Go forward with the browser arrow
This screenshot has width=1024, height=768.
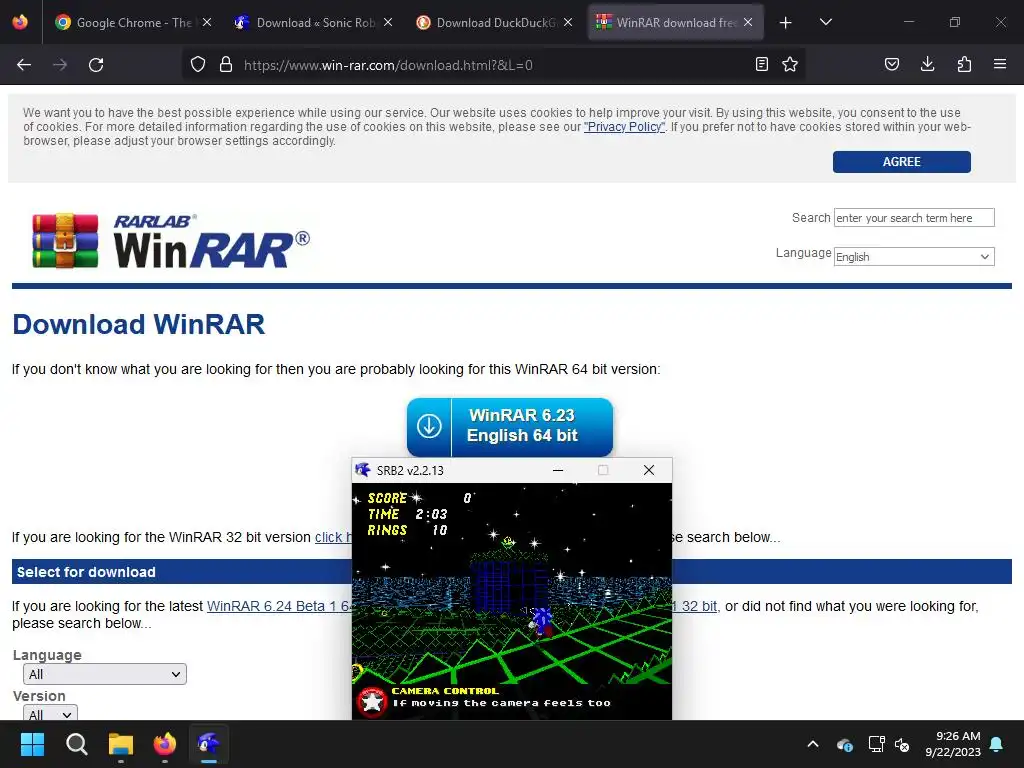tap(60, 65)
